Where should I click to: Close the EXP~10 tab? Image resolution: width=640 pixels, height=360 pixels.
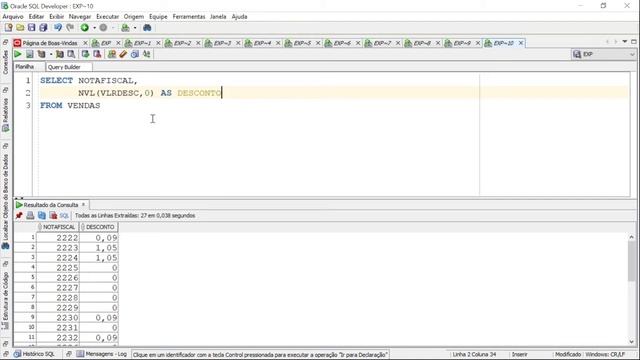pos(521,43)
